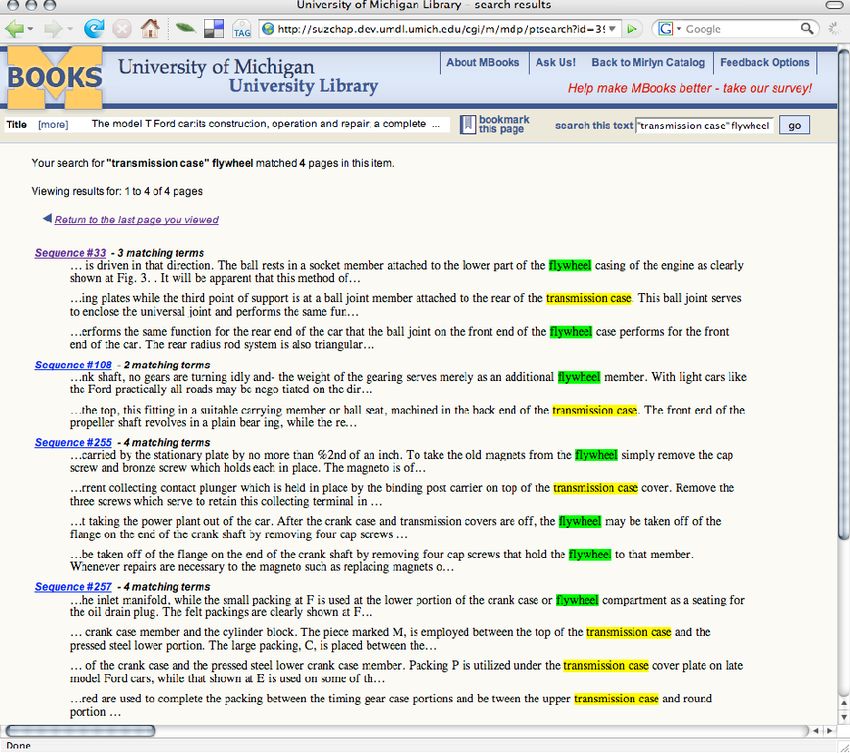
Task: Click the horizontal scrollbar left arrow
Action: pyautogui.click(x=816, y=731)
